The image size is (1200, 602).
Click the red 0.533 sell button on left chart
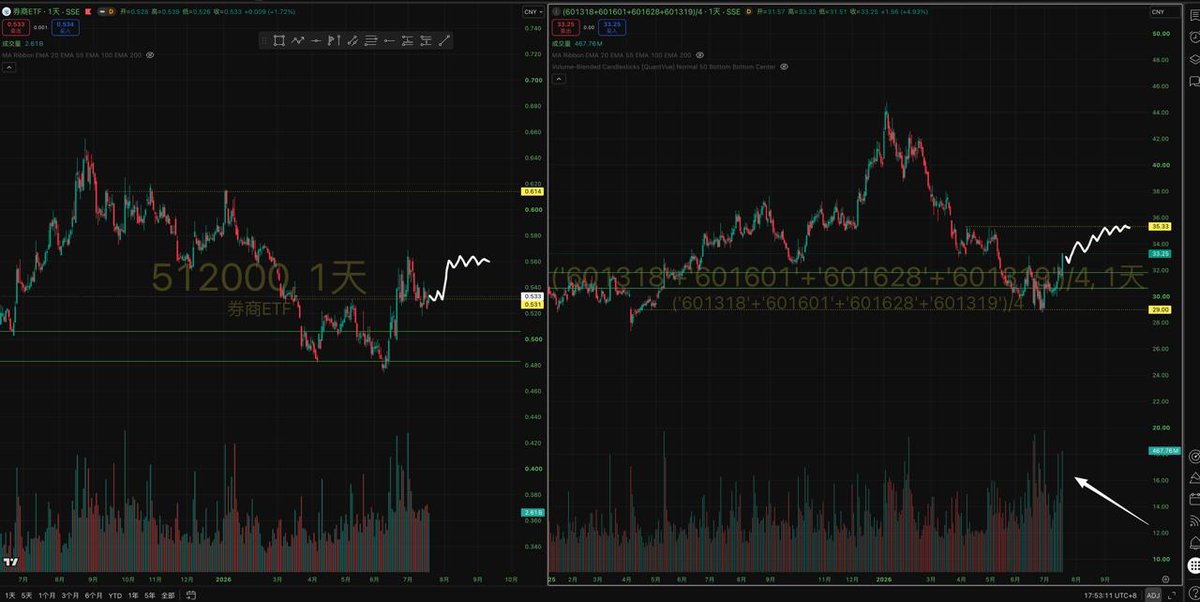click(16, 27)
